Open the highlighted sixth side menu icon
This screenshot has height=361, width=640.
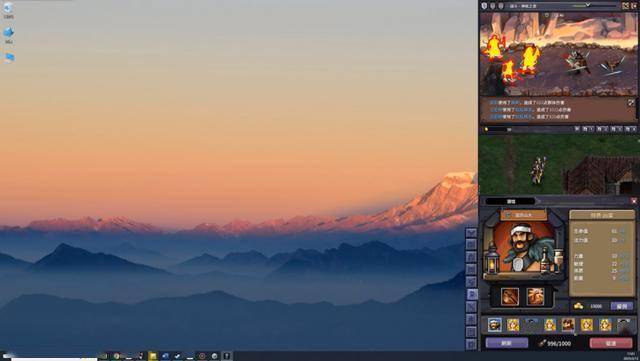point(472,294)
